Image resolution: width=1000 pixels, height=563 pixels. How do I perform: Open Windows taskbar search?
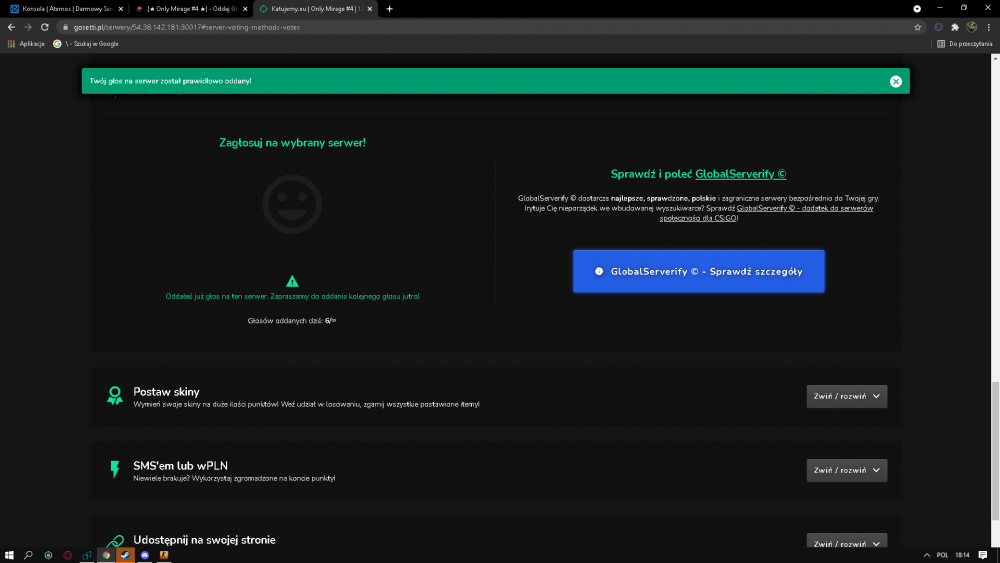tap(28, 555)
